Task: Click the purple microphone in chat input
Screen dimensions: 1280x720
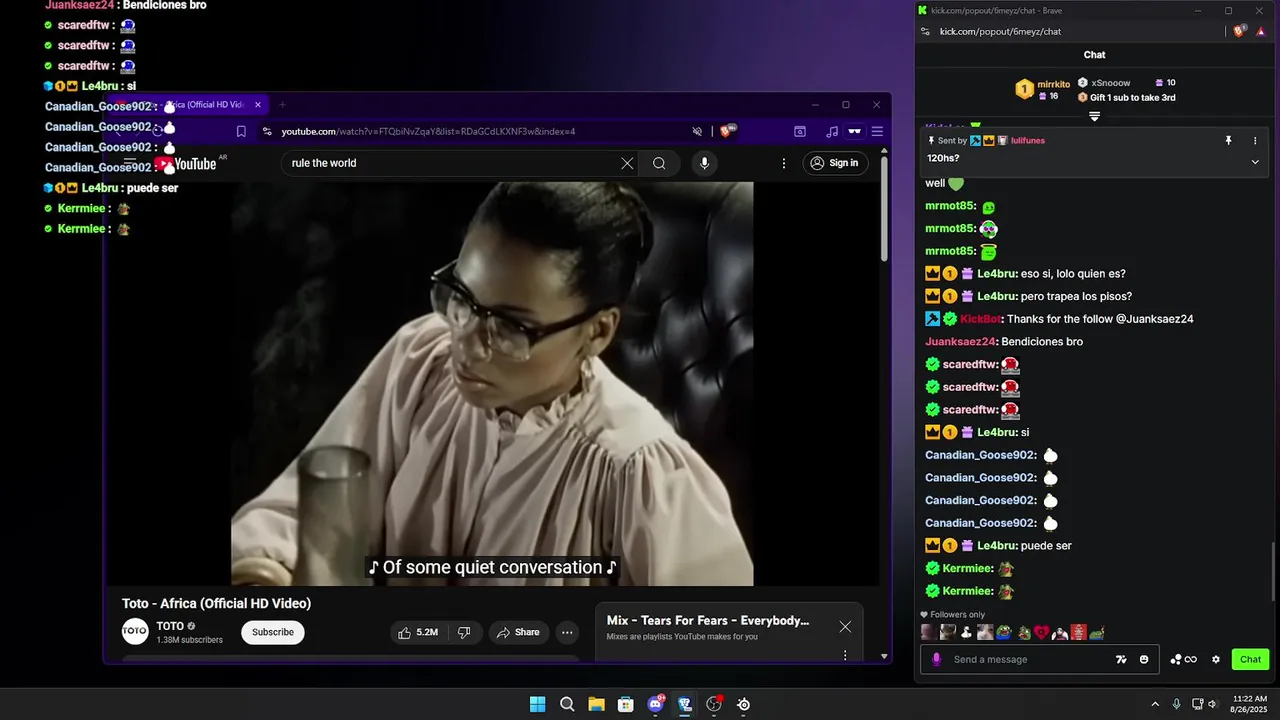Action: coord(937,660)
